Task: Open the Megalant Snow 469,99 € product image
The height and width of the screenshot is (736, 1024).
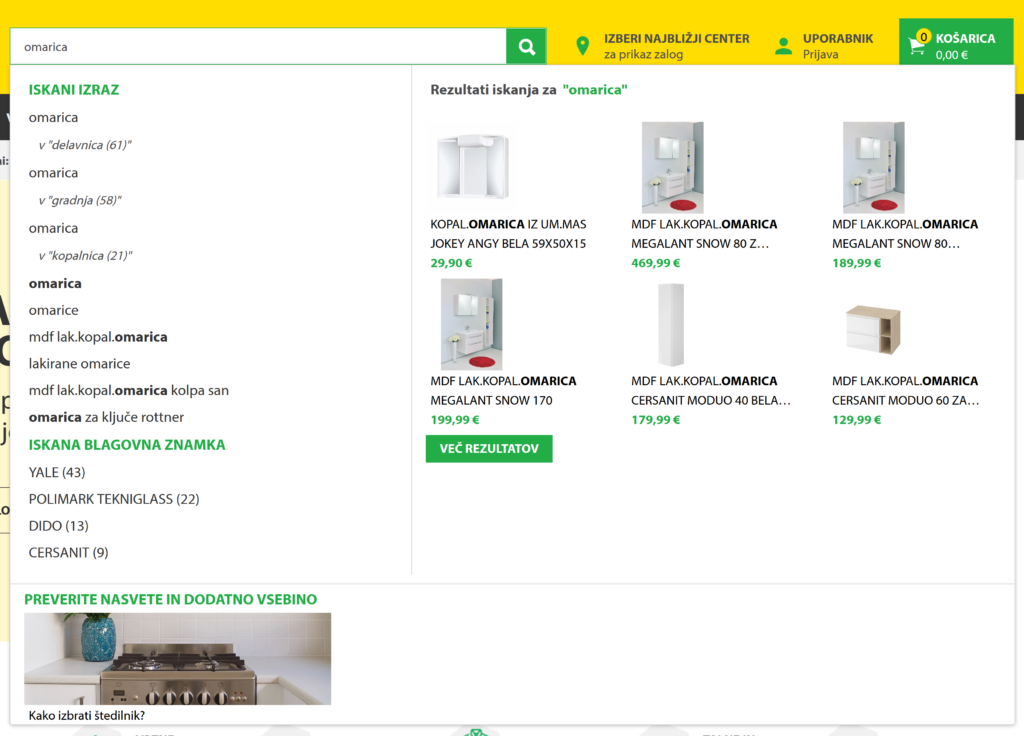Action: [672, 167]
